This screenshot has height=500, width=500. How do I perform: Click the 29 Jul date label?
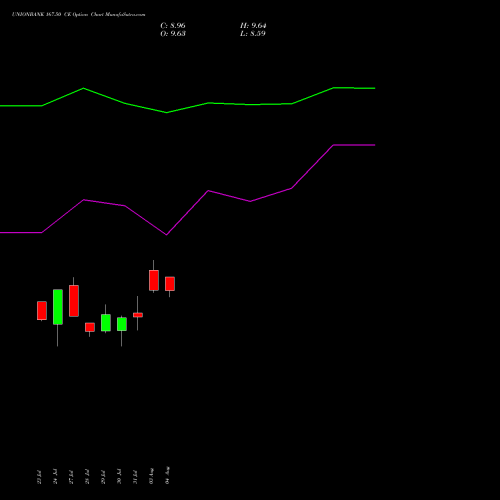coord(103,477)
